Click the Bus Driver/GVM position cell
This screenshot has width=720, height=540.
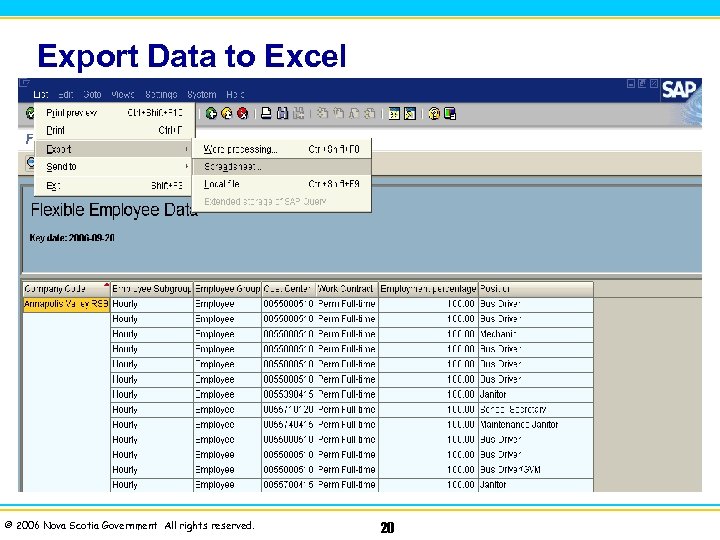[536, 470]
